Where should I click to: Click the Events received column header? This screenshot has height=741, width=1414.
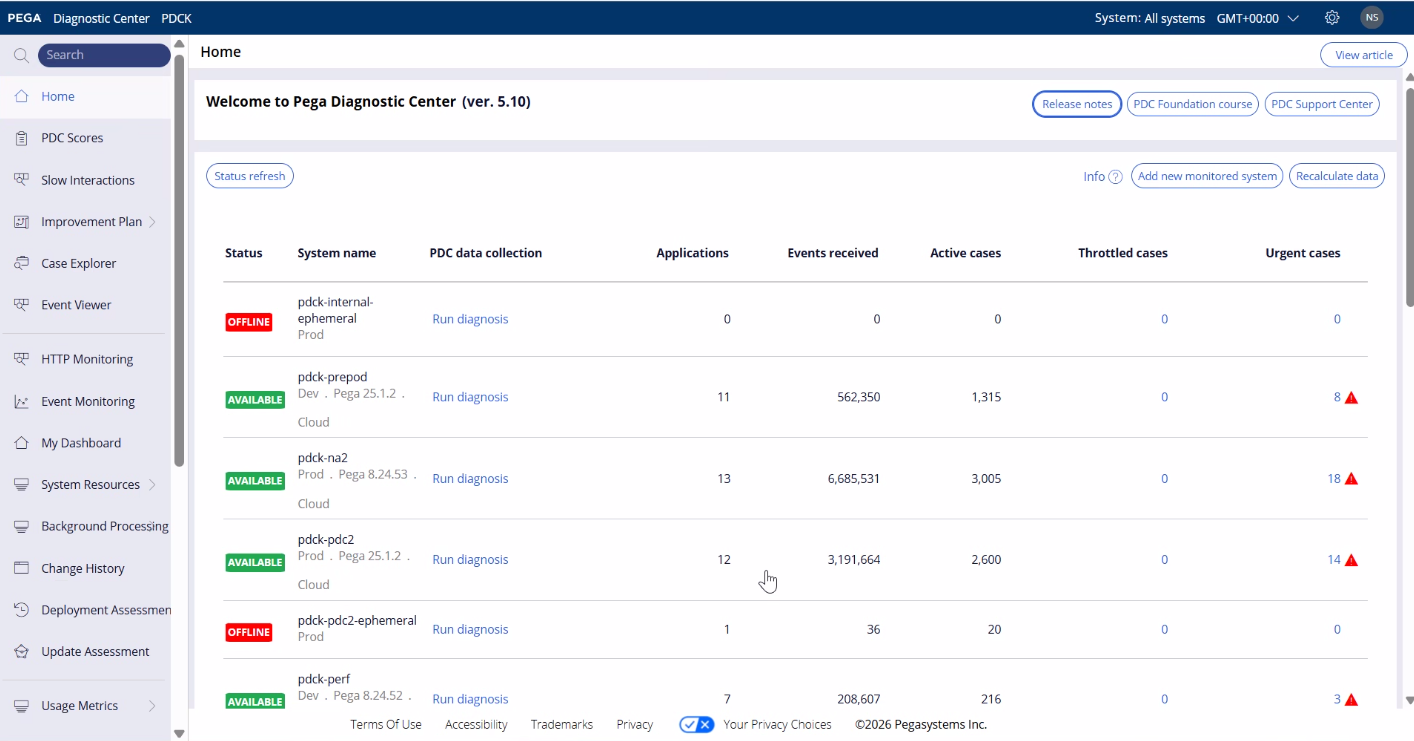click(833, 253)
